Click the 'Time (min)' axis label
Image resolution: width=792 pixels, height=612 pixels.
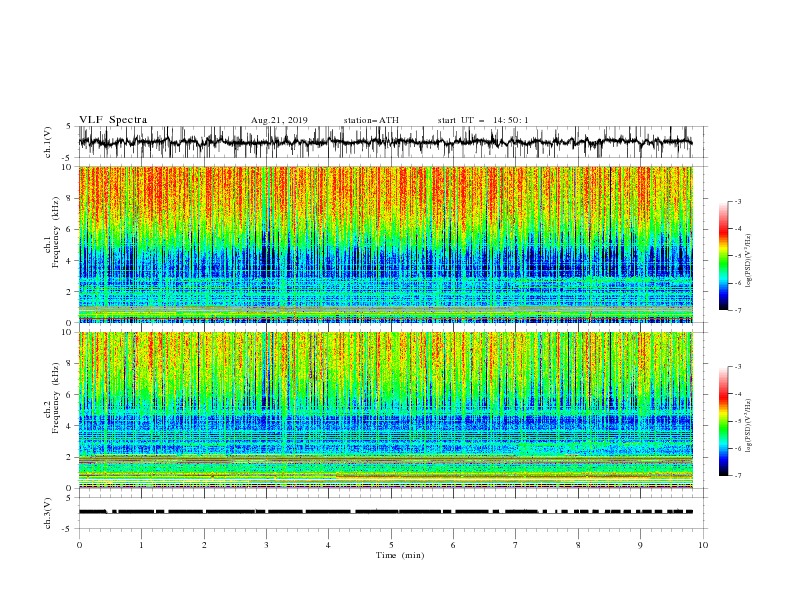pos(400,555)
